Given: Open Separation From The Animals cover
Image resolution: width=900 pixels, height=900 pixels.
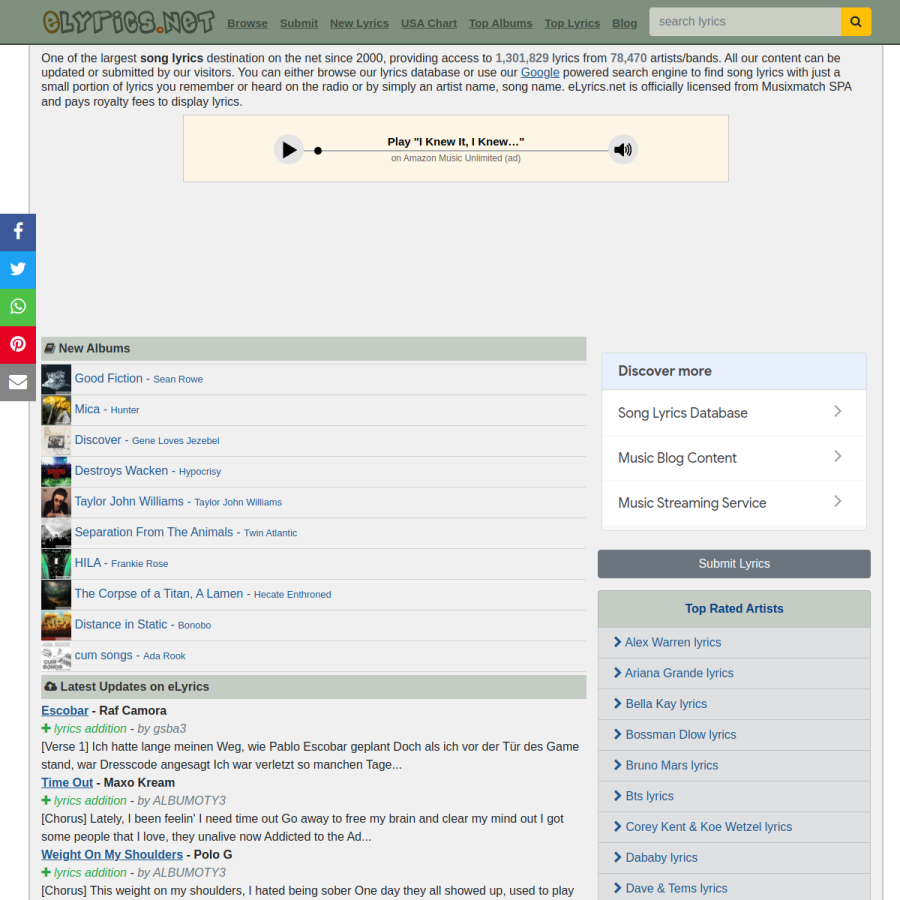Looking at the screenshot, I should point(56,533).
